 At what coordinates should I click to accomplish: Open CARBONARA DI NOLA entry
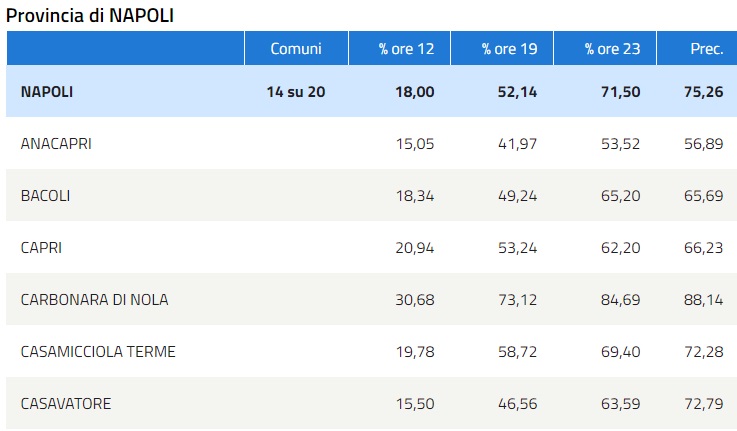[94, 300]
